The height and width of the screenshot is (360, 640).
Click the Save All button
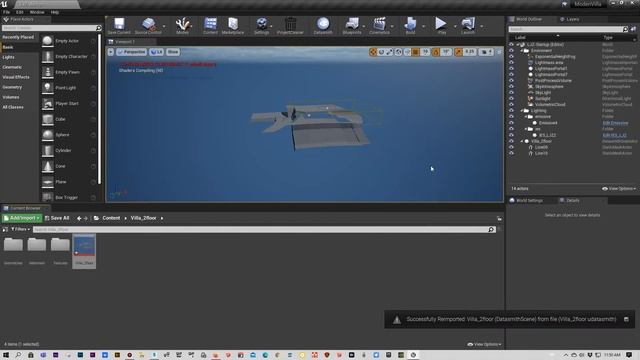point(57,218)
